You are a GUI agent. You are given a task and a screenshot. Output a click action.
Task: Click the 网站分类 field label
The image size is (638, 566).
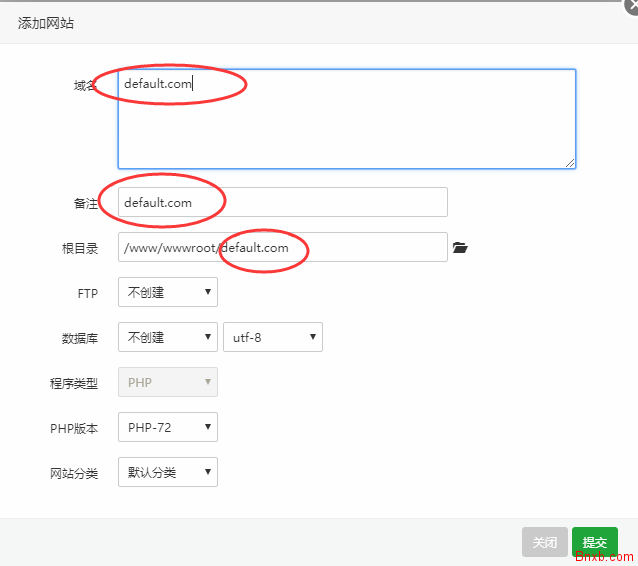pyautogui.click(x=74, y=473)
